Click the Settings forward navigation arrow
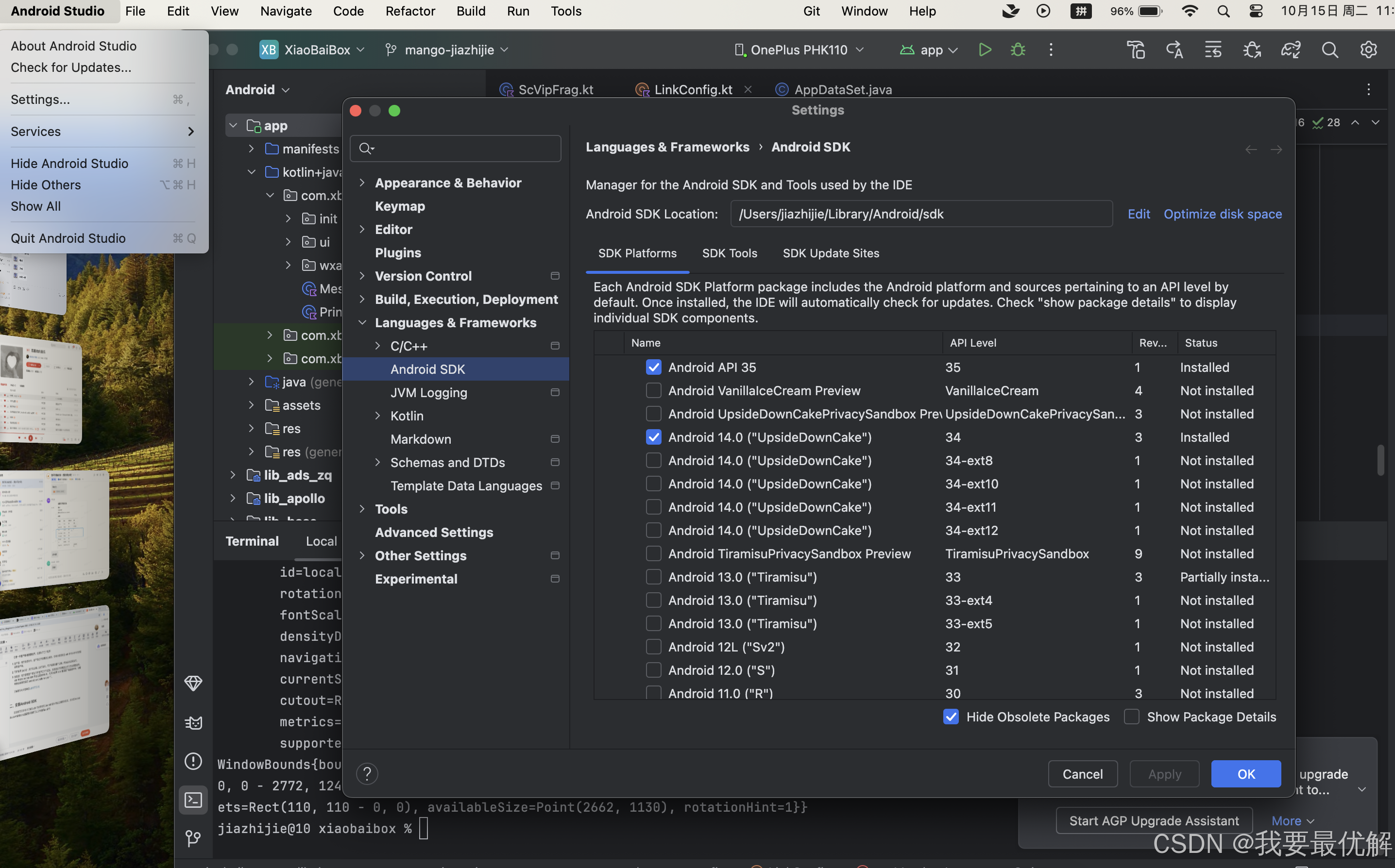The image size is (1395, 868). [x=1276, y=150]
